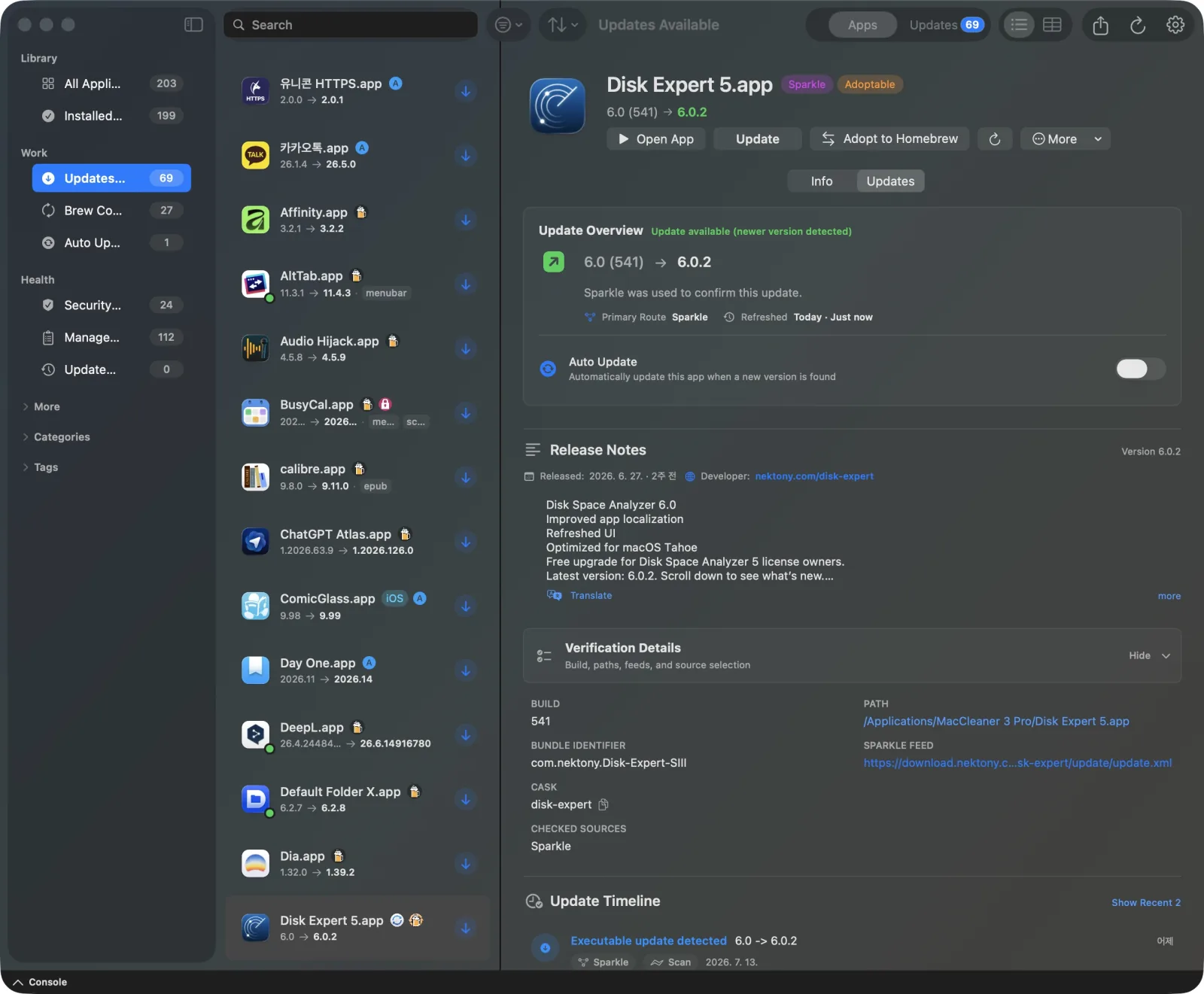Refresh Disk Expert update check
The width and height of the screenshot is (1204, 994).
pos(994,139)
